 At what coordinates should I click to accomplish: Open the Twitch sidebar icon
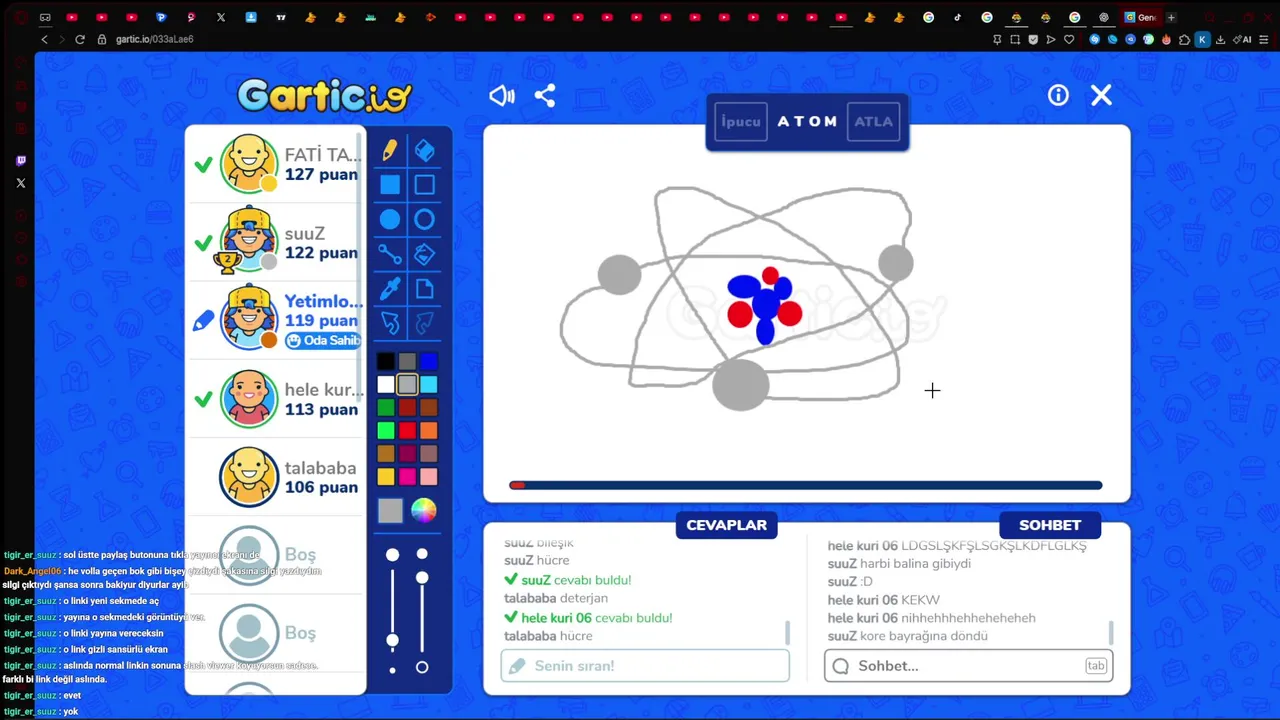click(21, 161)
